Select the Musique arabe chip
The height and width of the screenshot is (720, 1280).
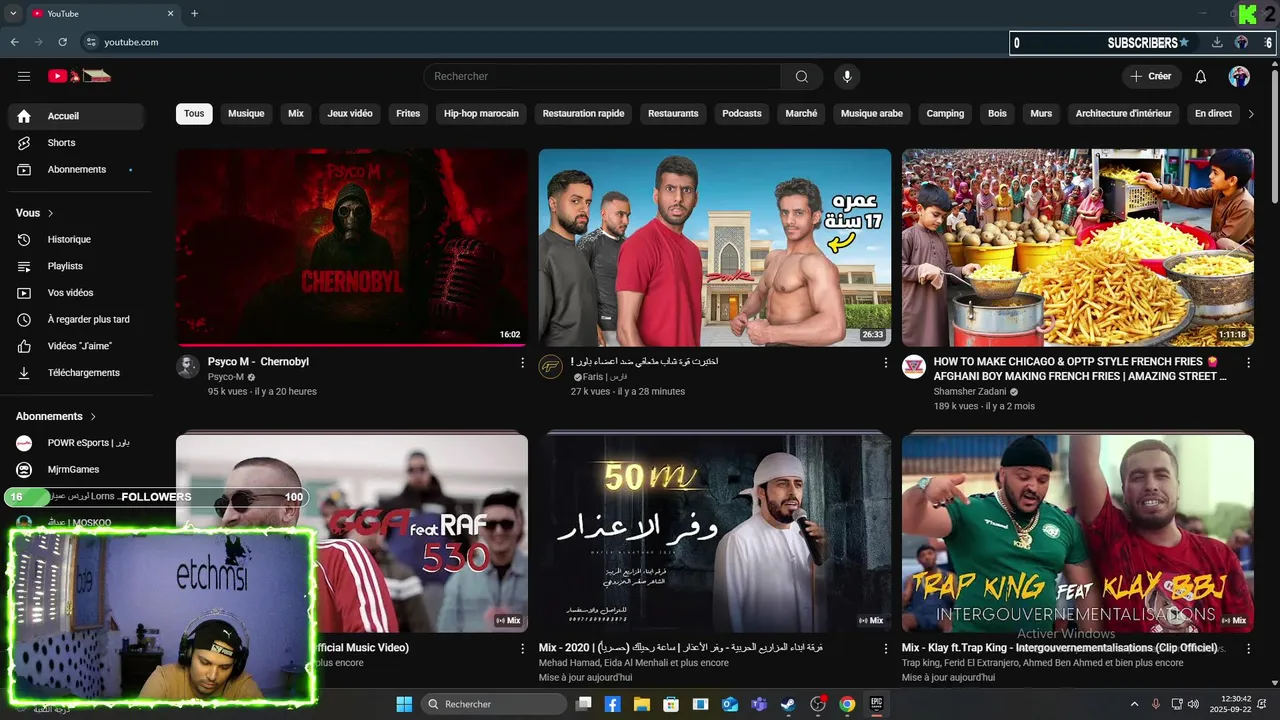click(871, 114)
